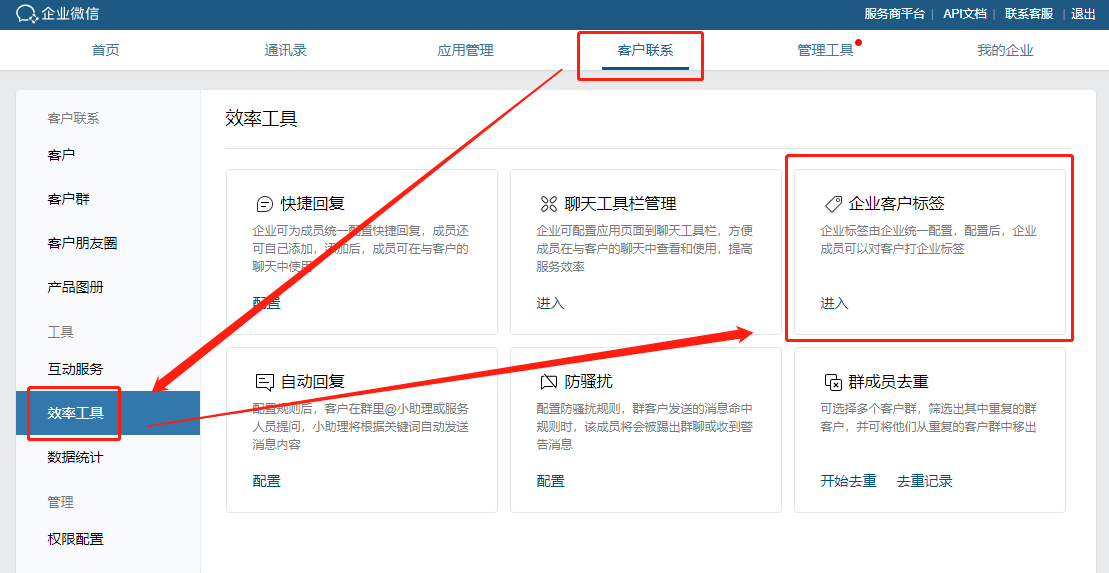Click the 防骚扰 icon

pyautogui.click(x=548, y=382)
